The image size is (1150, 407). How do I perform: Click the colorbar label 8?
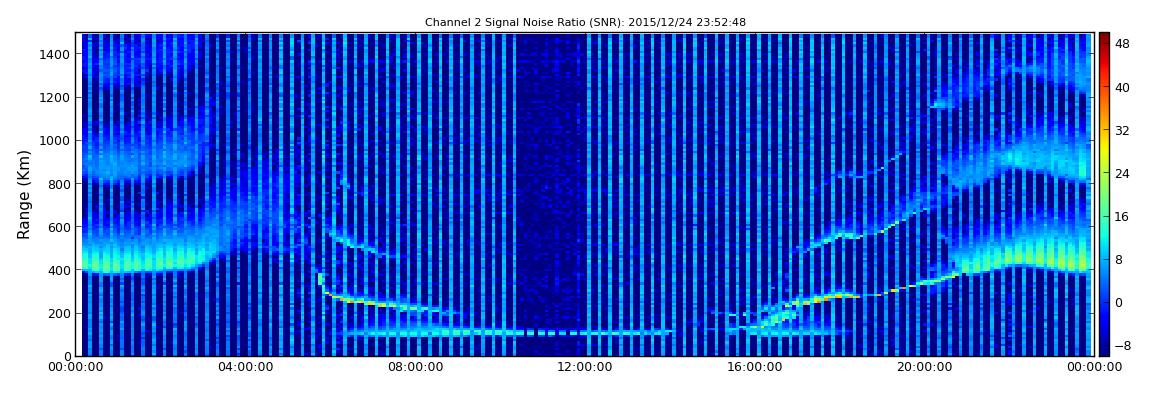(x=1120, y=260)
